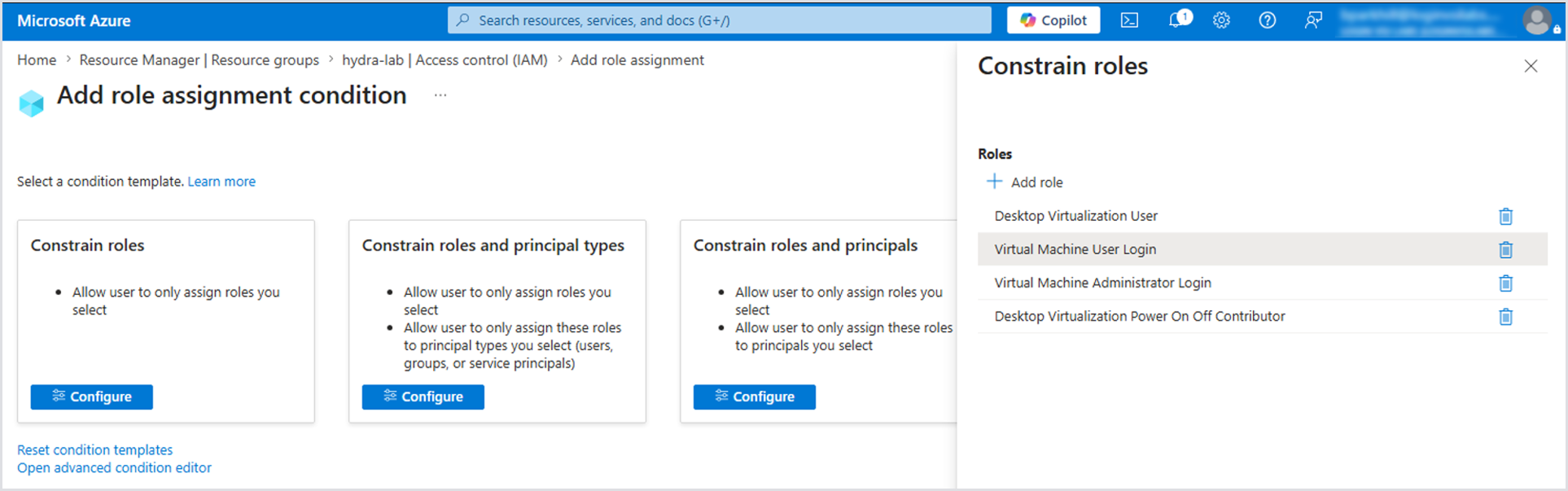The width and height of the screenshot is (1568, 491).
Task: Open Resource Manager | Resource groups breadcrumb
Action: click(x=199, y=60)
